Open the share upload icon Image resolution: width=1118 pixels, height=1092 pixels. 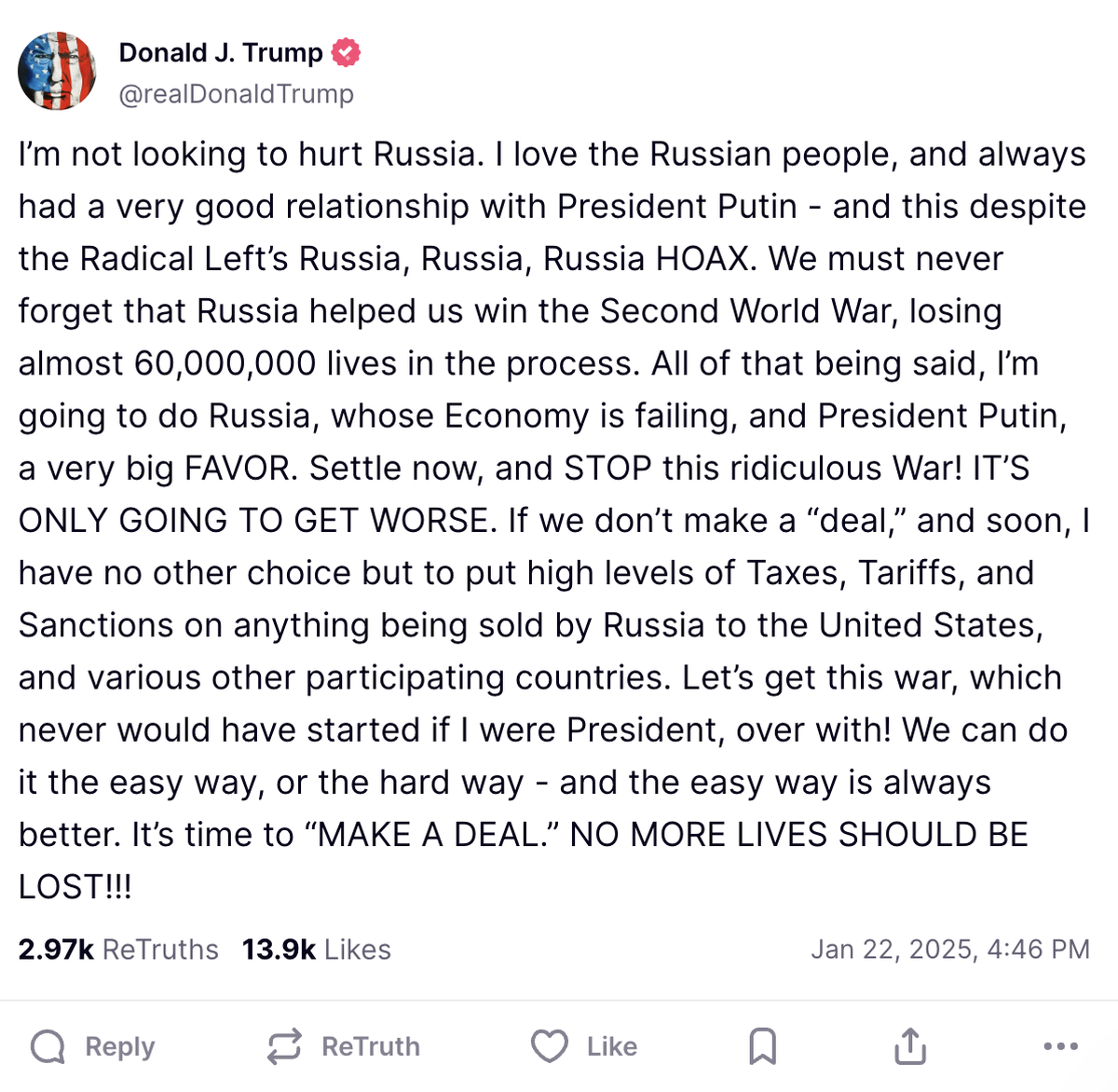909,1046
